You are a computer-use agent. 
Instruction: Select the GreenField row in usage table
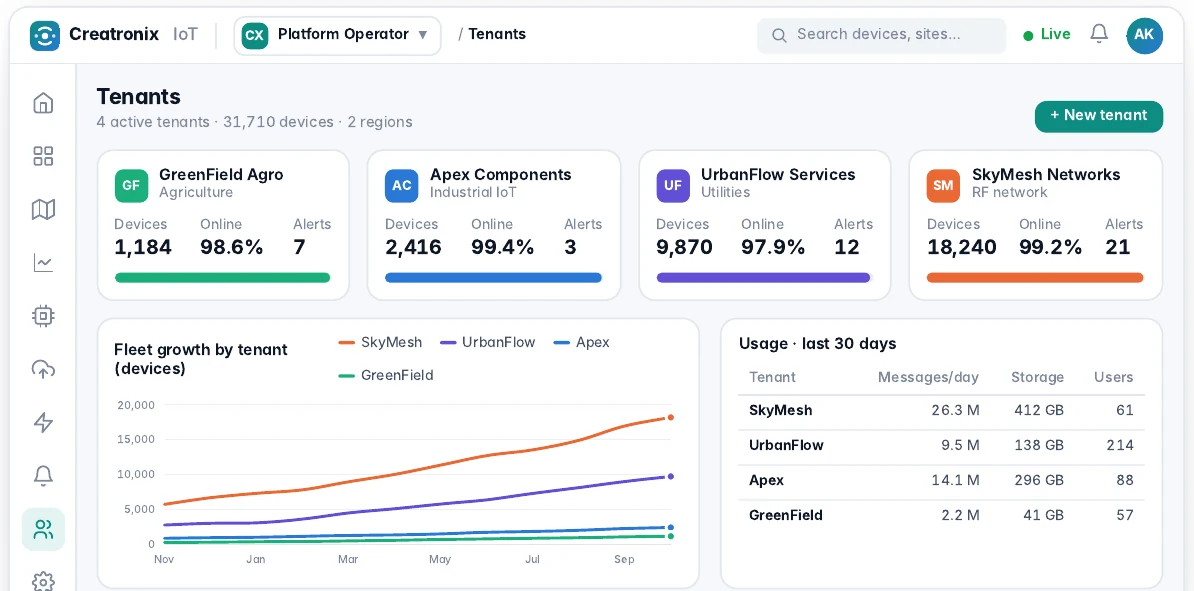[941, 516]
